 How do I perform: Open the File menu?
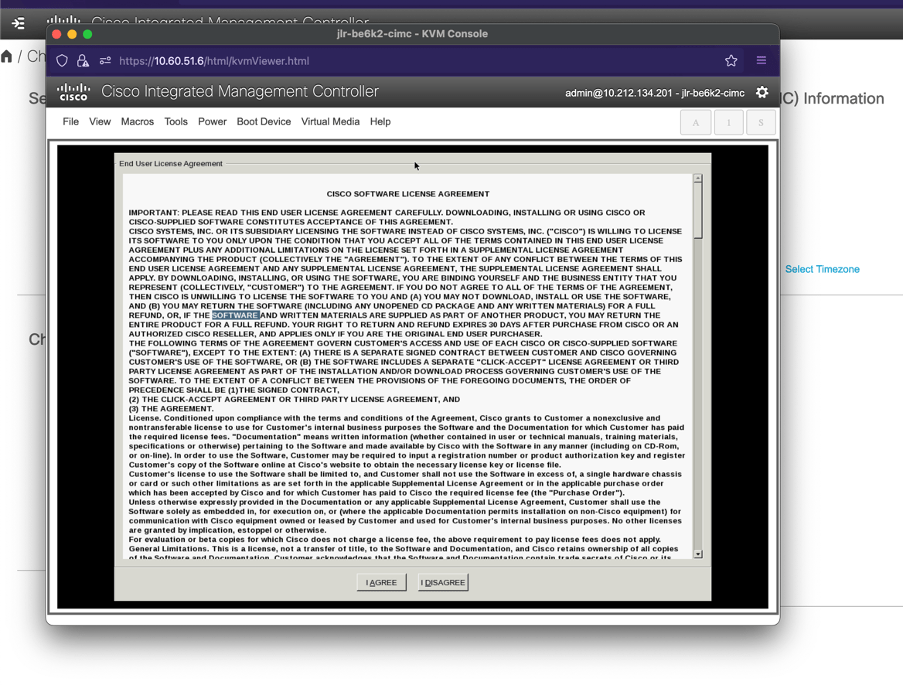70,122
